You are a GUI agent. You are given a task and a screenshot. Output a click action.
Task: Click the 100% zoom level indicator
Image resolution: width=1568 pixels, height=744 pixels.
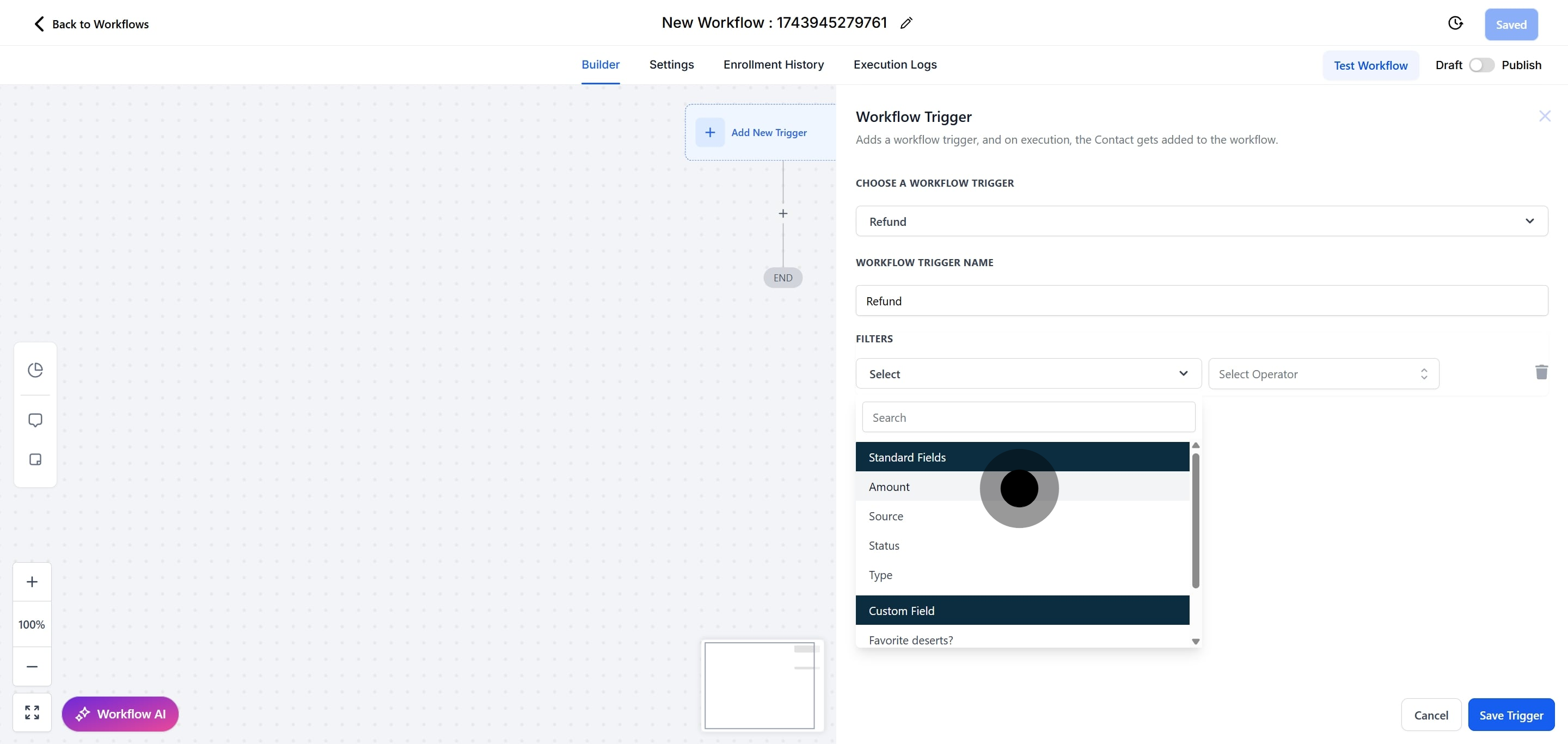[x=32, y=624]
